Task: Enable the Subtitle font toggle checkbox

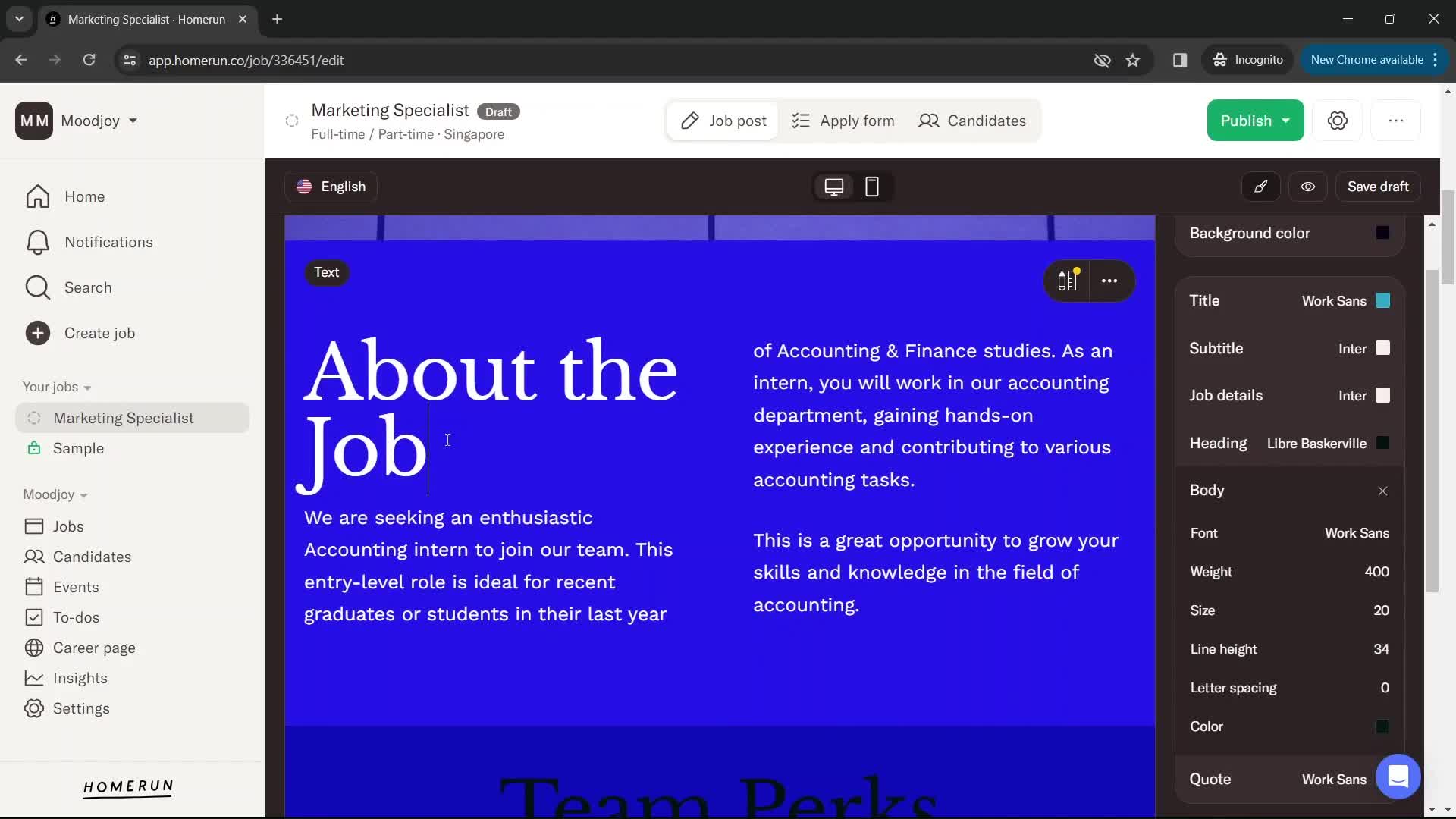Action: click(1384, 349)
